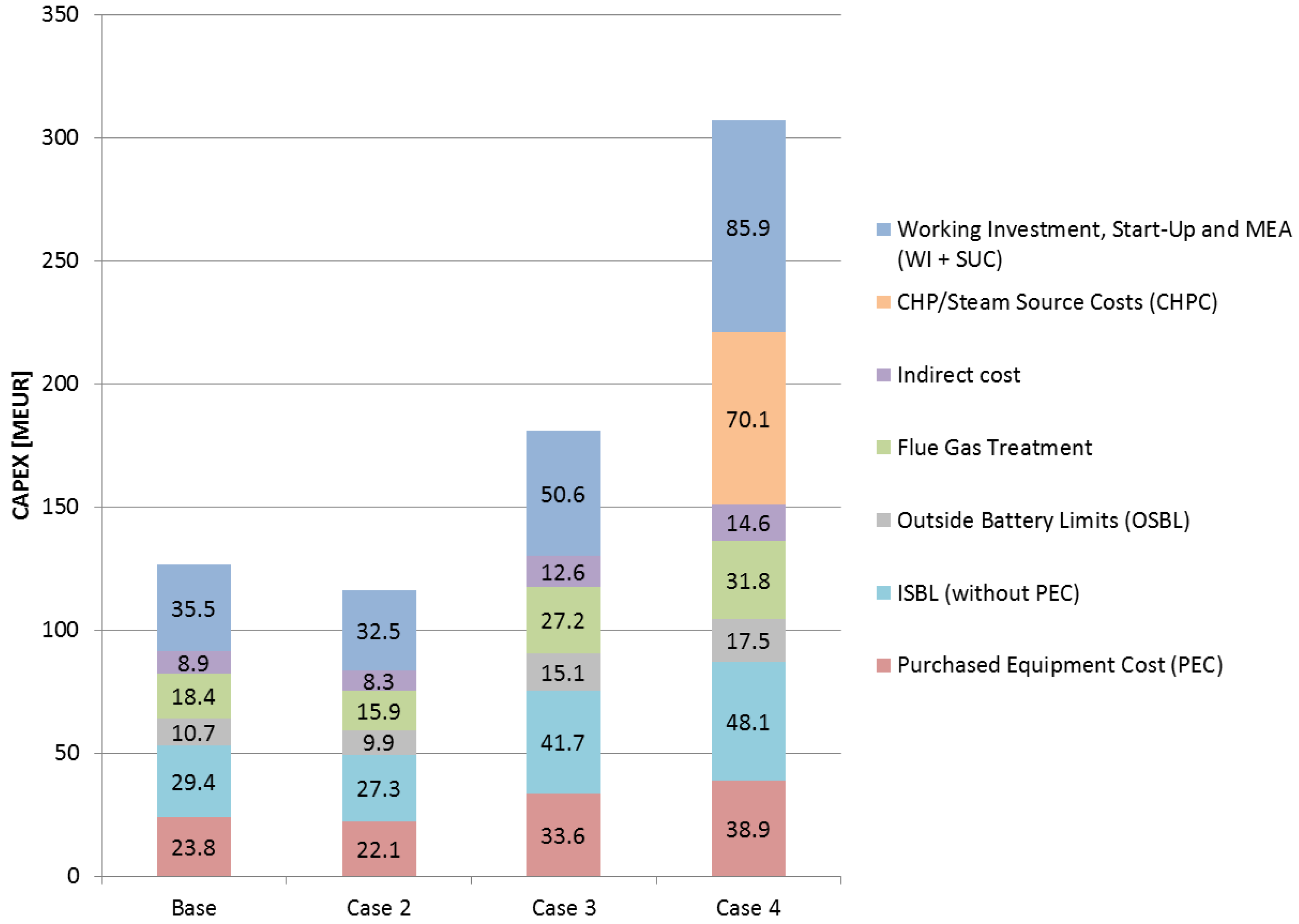Click the Working Investment legend color swatch

[883, 229]
